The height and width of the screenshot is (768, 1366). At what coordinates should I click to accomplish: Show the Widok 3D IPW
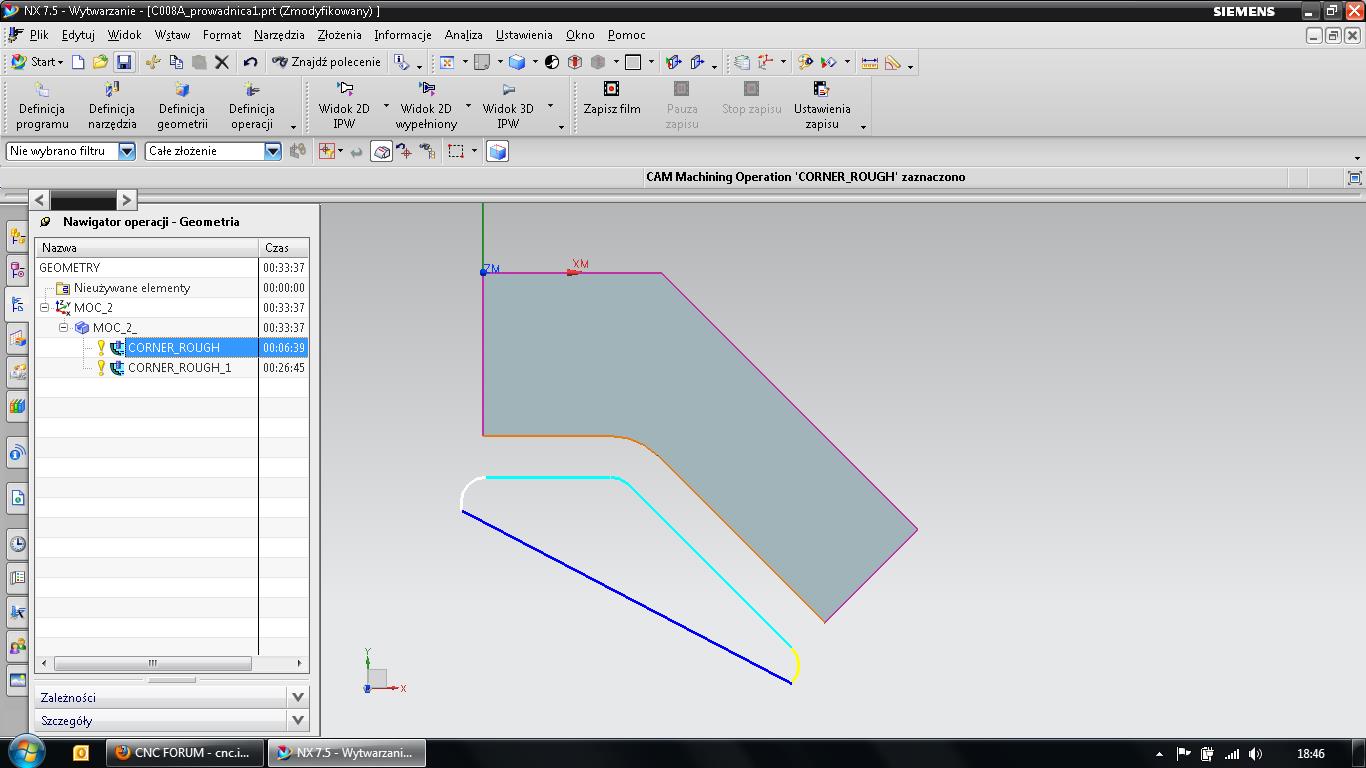(x=508, y=105)
